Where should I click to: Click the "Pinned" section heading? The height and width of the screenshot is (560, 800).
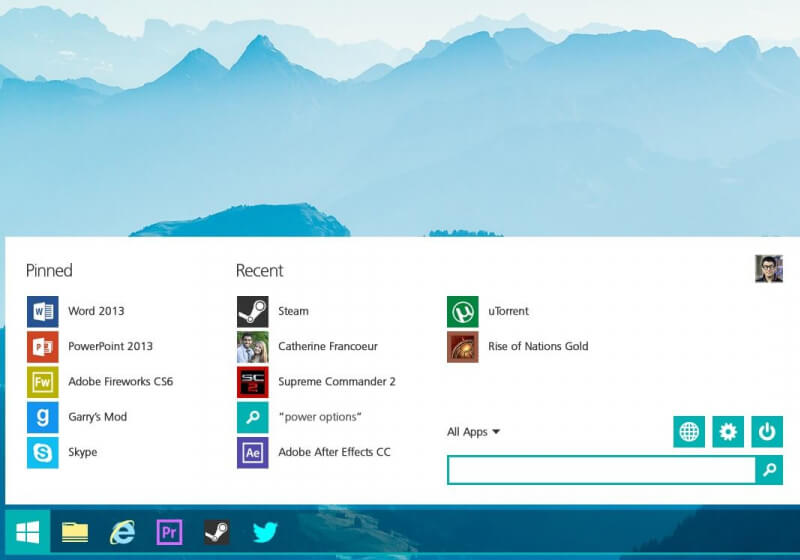[49, 270]
